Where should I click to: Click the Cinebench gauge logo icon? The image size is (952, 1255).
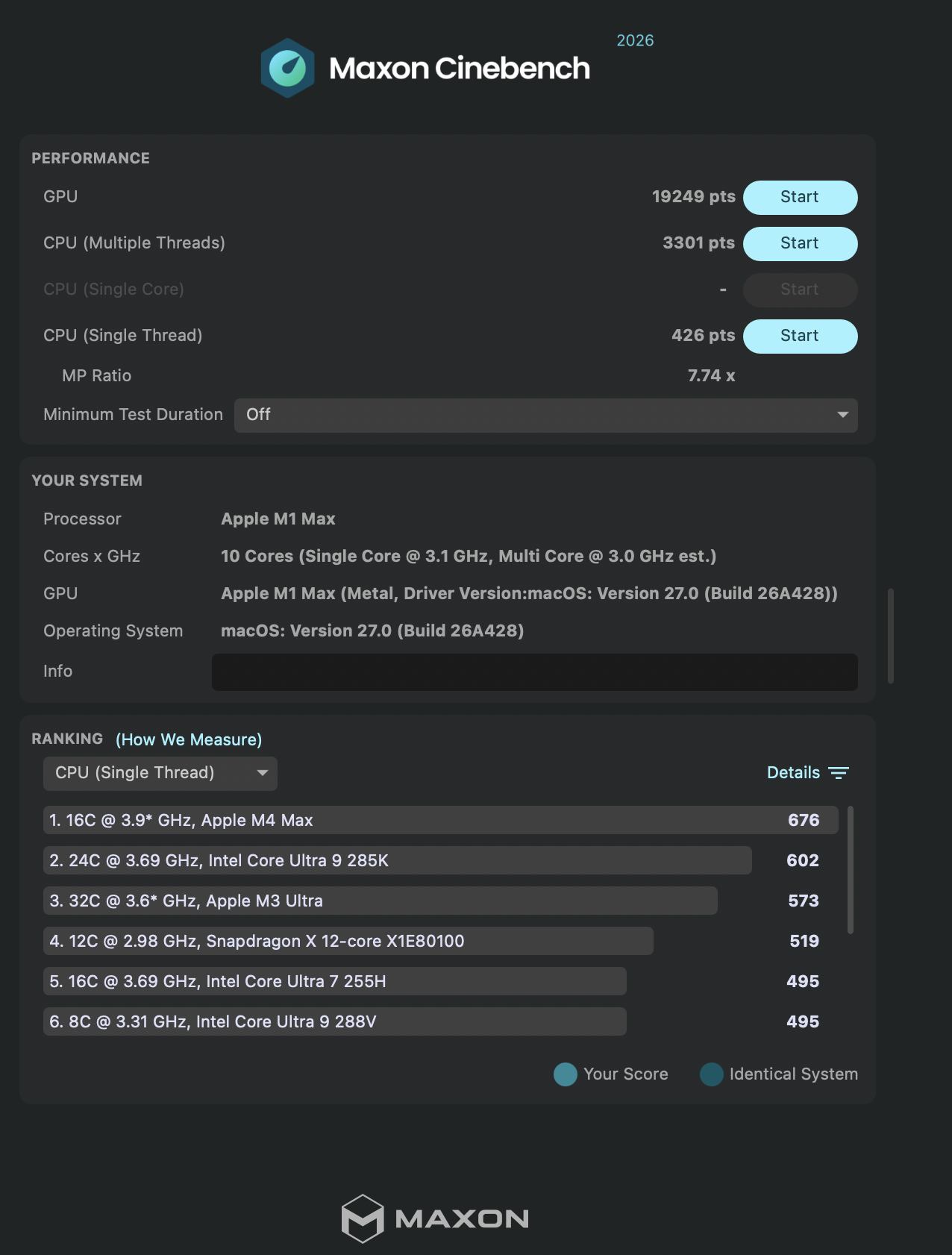287,68
